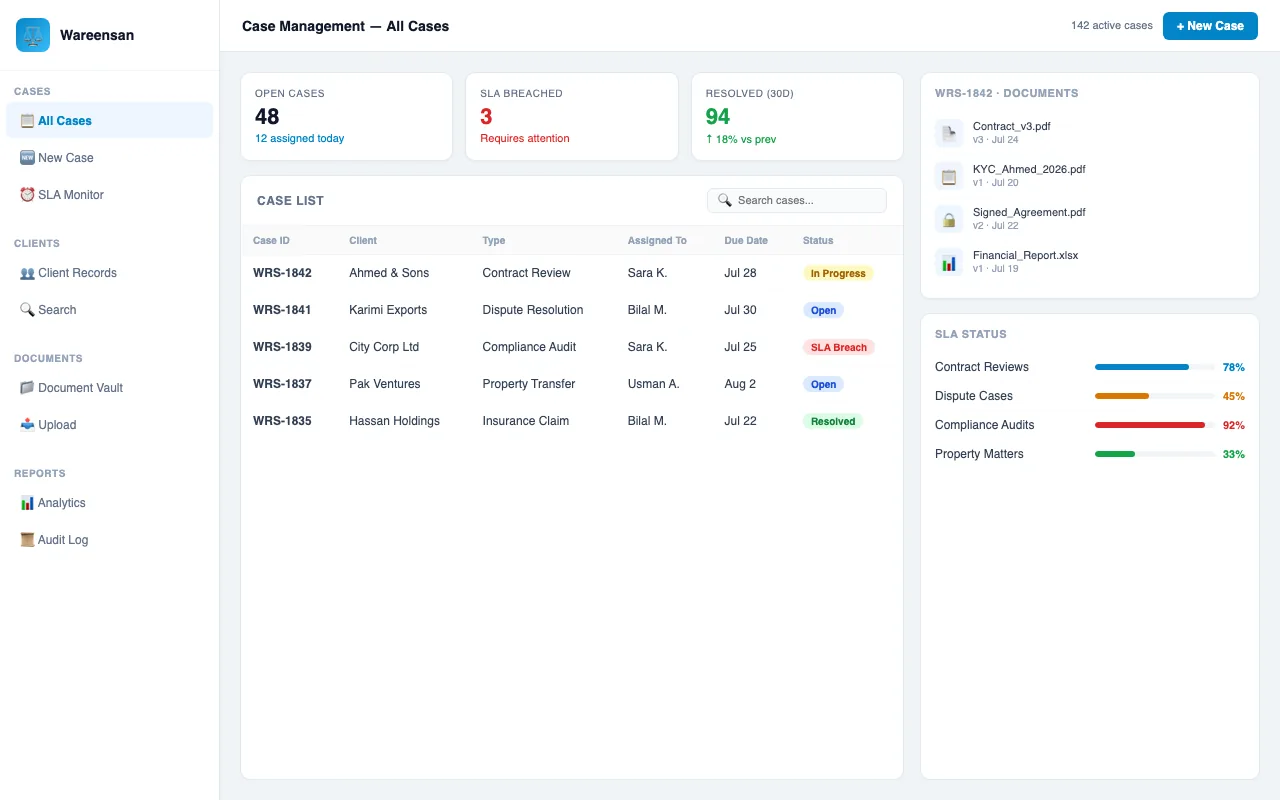Click the SLA Monitor alarm clock icon

tap(27, 195)
